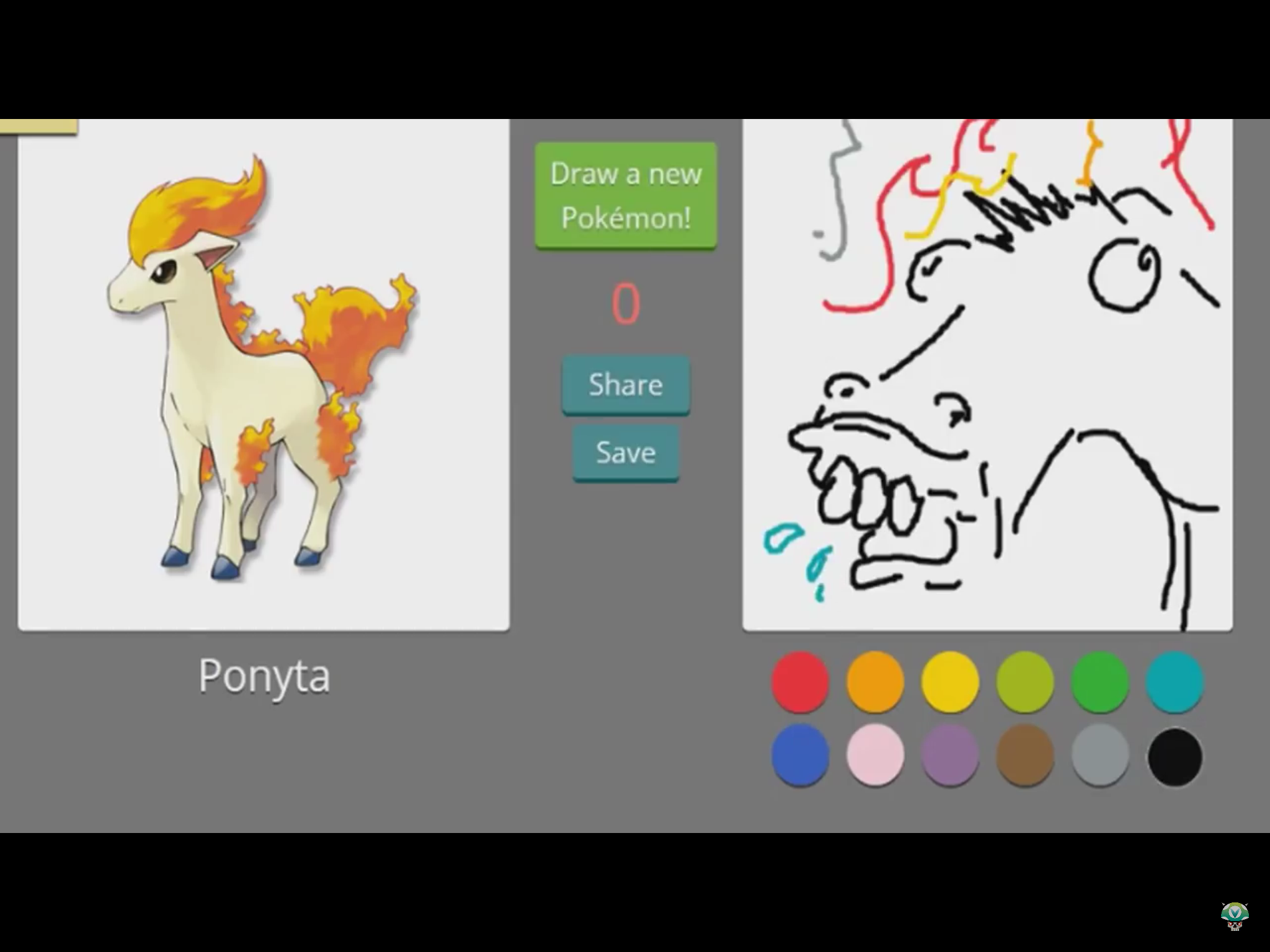Click the red score counter '0'
Viewport: 1270px width, 952px height.
coord(626,304)
